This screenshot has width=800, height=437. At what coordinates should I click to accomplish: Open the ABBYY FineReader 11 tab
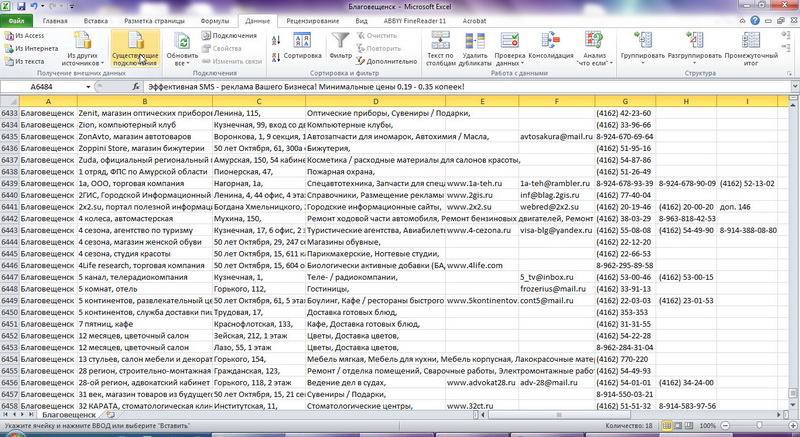415,21
